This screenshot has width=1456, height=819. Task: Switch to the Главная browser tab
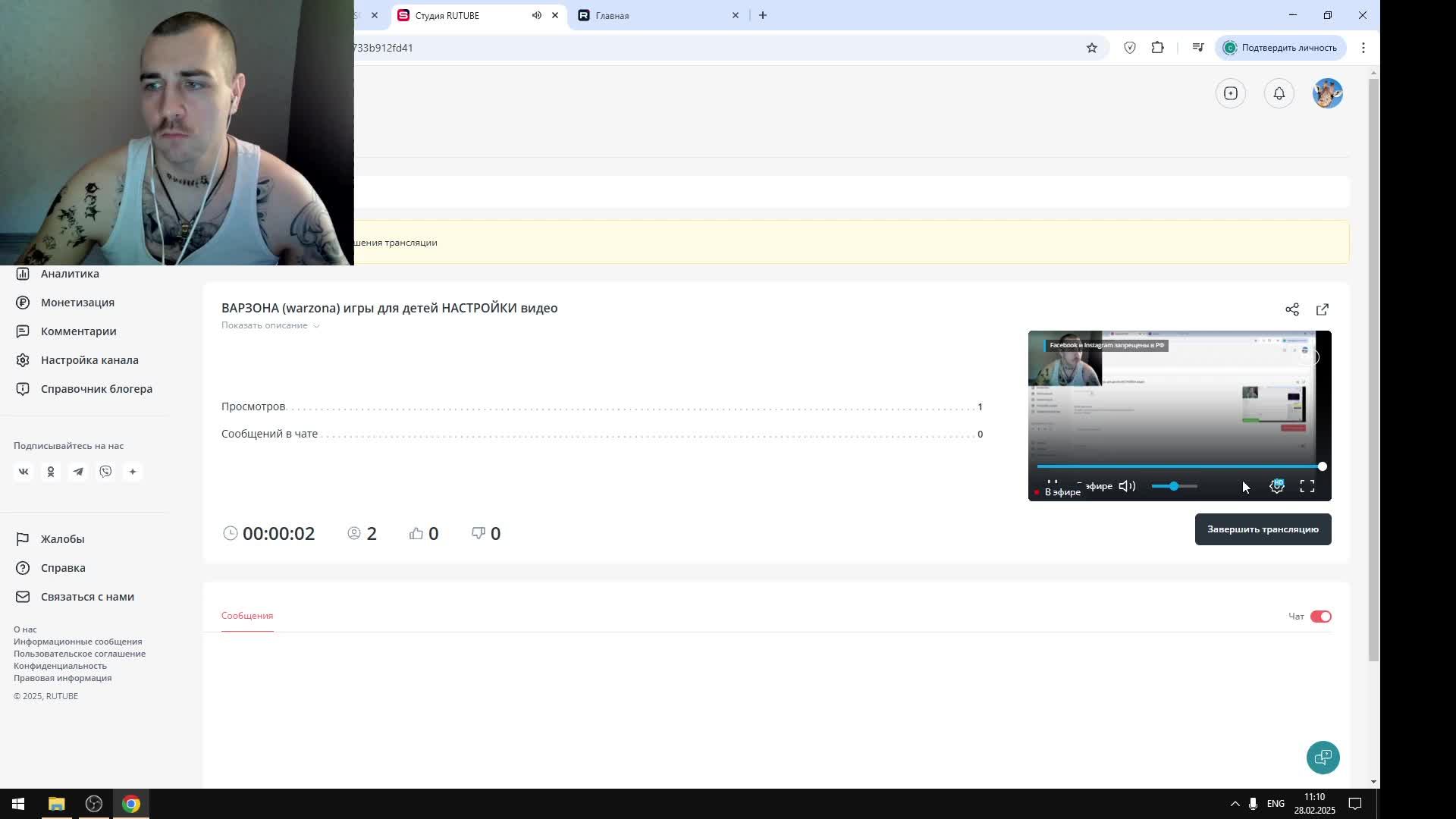[652, 15]
